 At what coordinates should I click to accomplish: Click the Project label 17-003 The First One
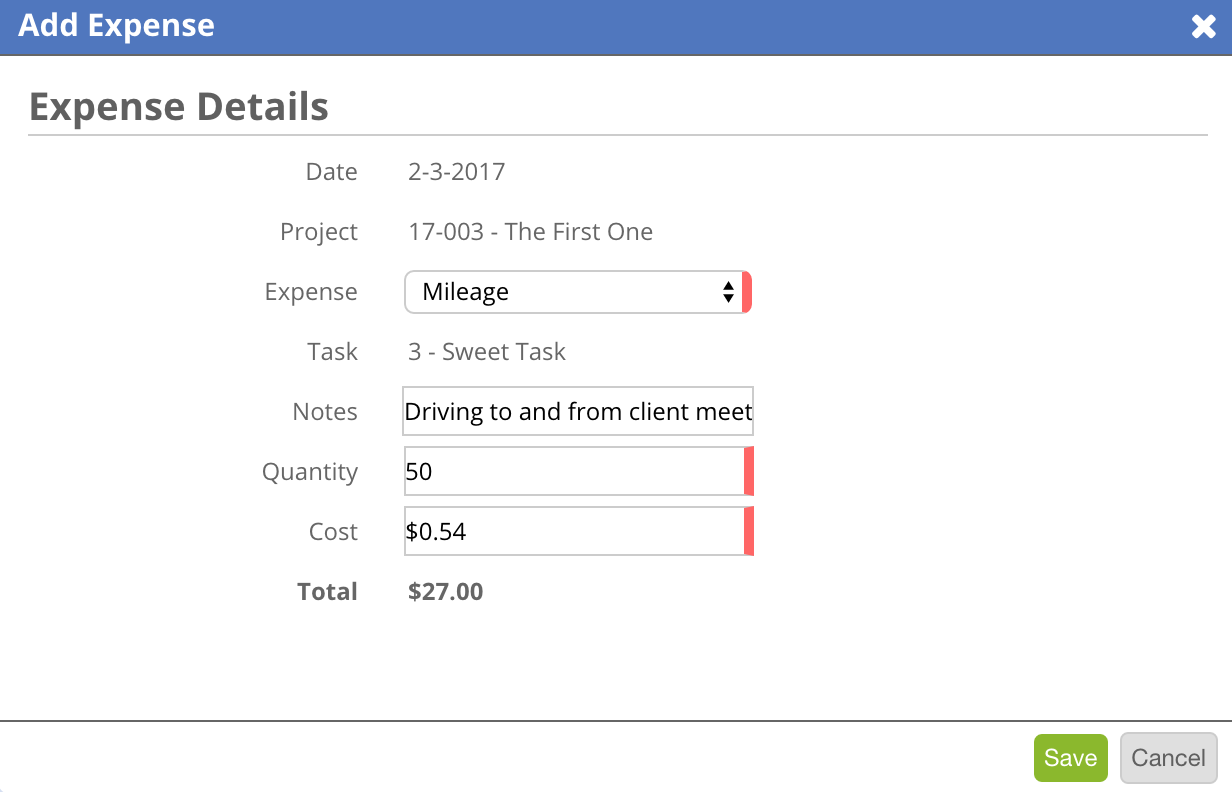coord(527,231)
